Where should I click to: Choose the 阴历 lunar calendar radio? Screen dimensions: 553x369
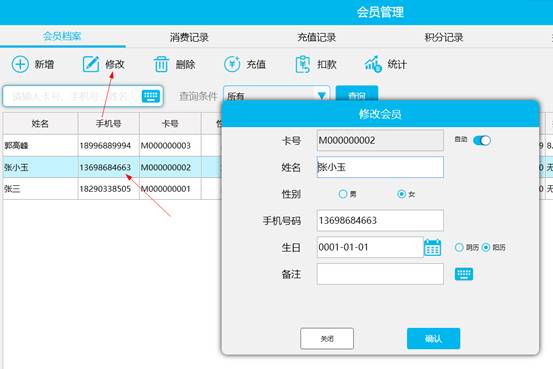[x=459, y=247]
